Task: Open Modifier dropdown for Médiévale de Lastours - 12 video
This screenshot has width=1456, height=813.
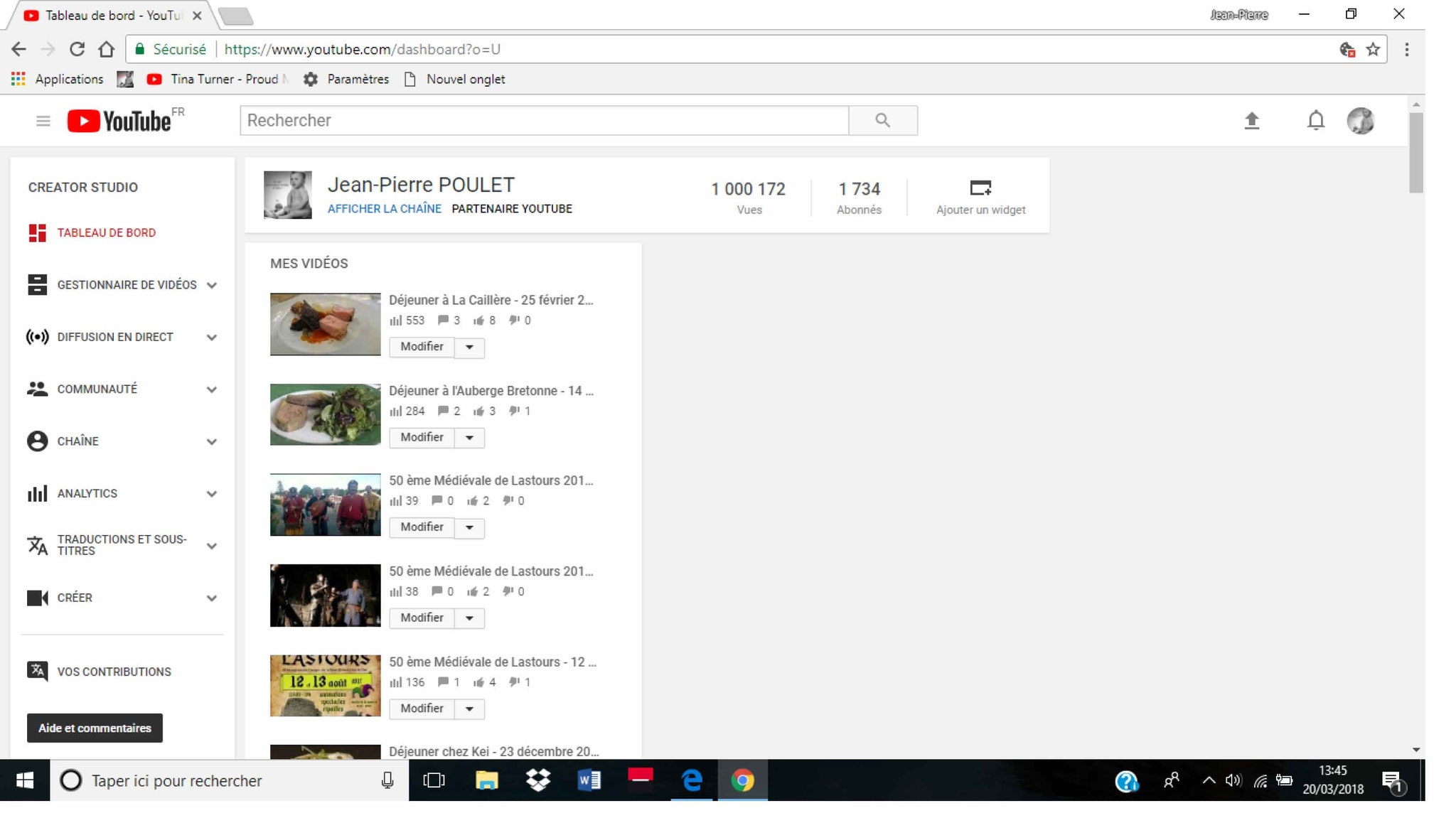Action: click(x=469, y=709)
